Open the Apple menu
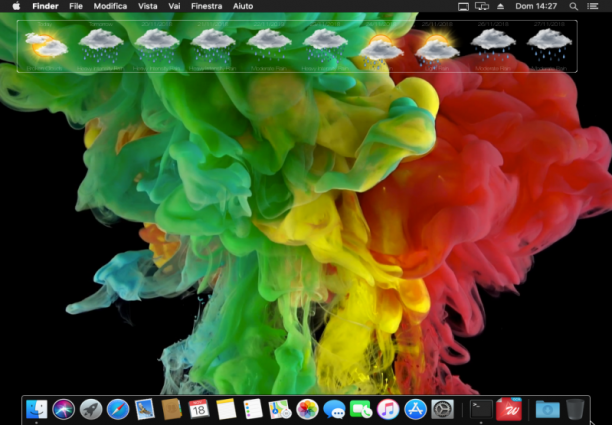 pyautogui.click(x=16, y=6)
